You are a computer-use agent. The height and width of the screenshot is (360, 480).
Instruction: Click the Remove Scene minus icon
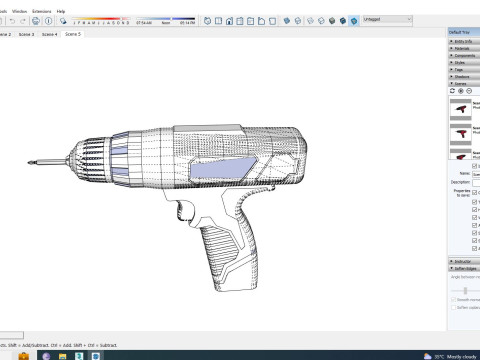pyautogui.click(x=469, y=91)
